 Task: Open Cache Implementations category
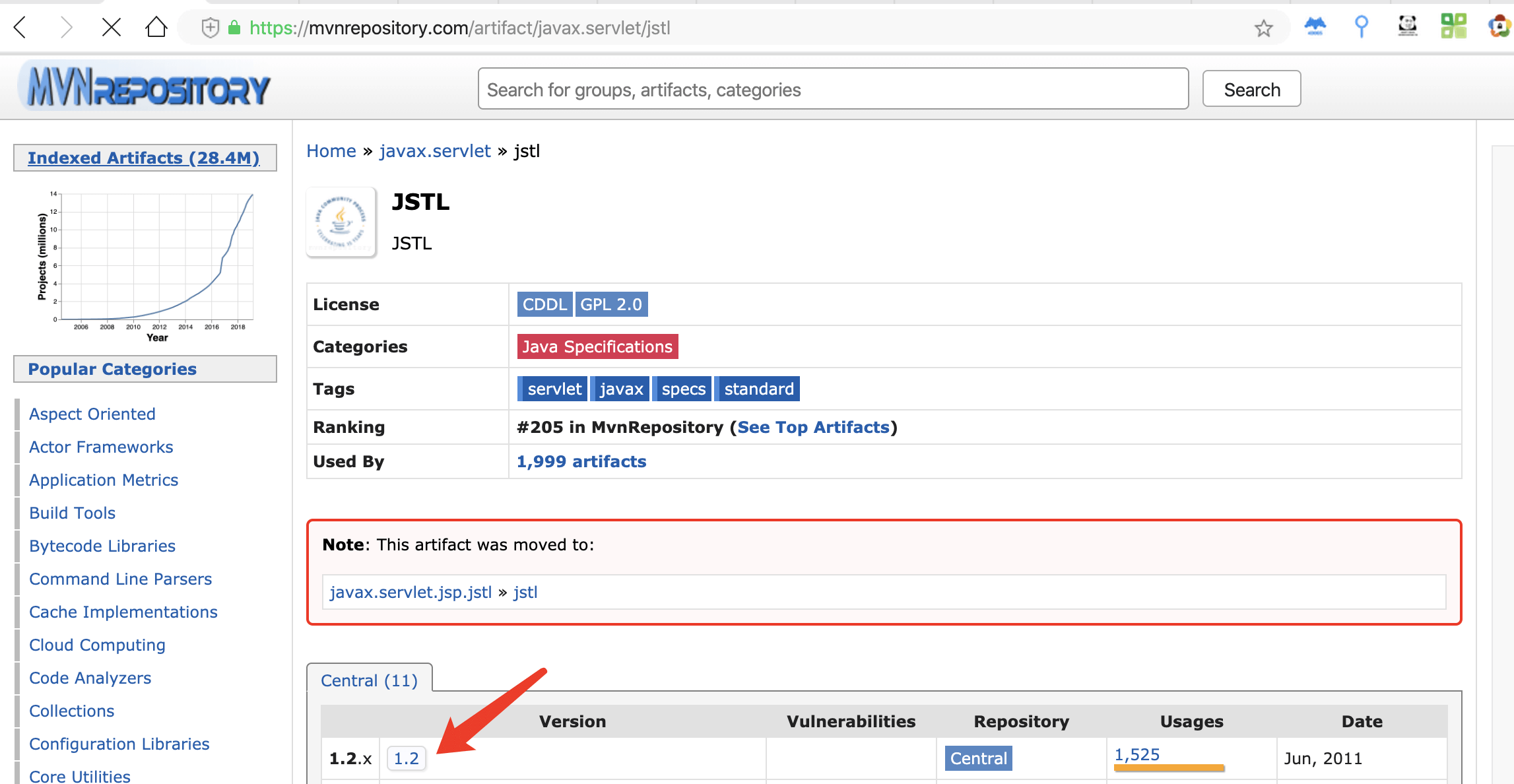pos(123,612)
